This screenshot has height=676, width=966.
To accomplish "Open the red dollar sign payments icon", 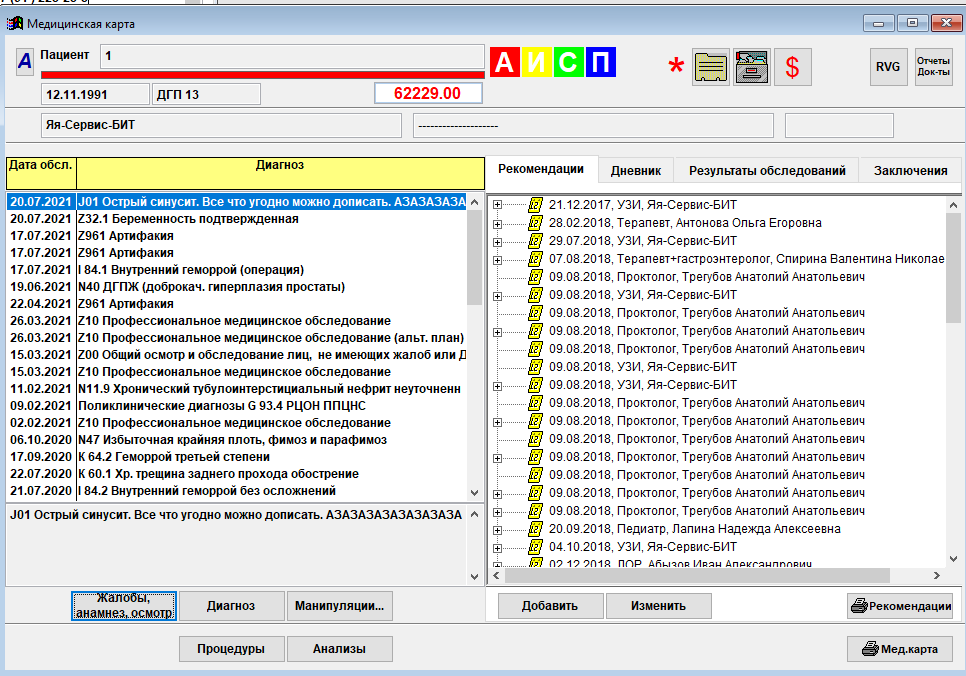I will 792,67.
